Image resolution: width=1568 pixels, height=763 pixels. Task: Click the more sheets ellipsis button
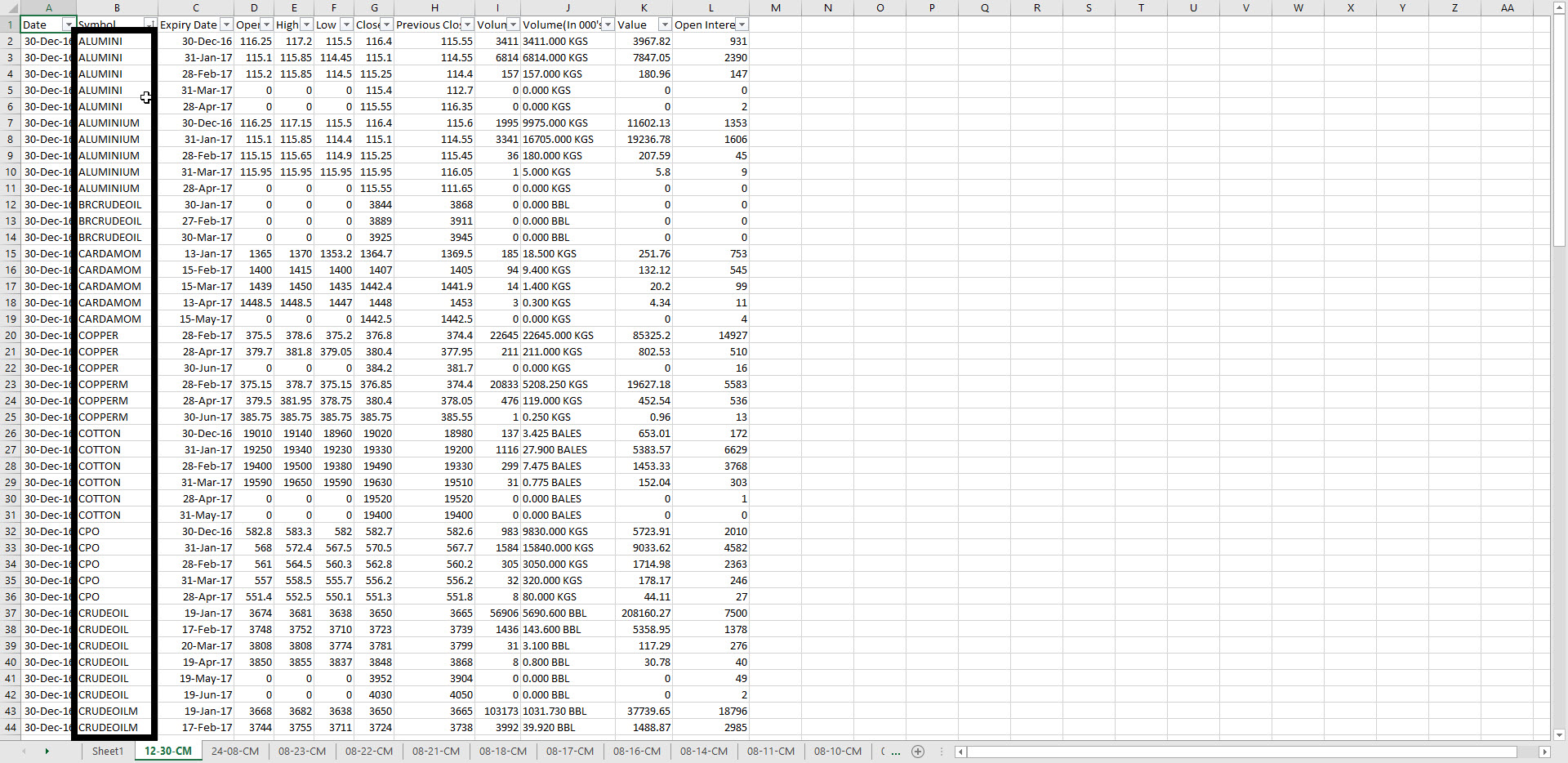coord(896,752)
